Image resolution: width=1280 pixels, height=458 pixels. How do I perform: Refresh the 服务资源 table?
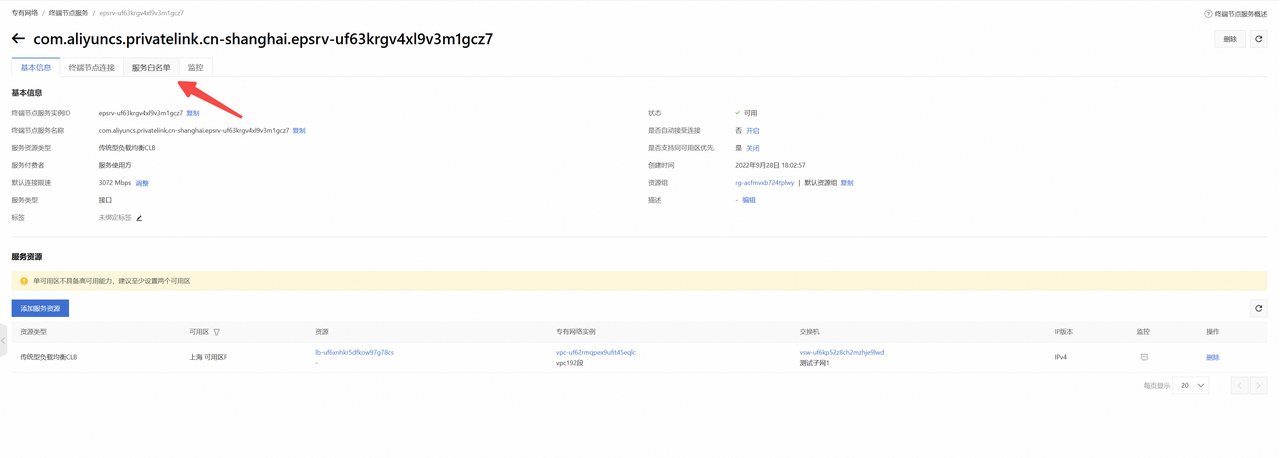[x=1259, y=308]
